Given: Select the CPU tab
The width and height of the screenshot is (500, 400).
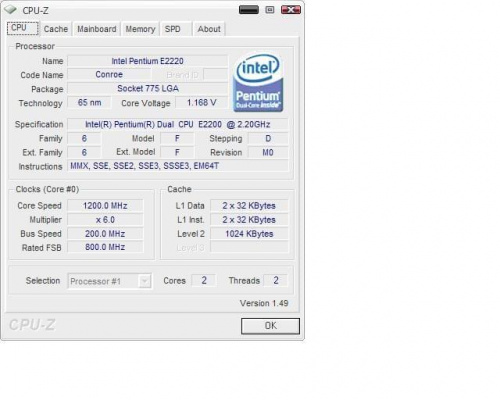Looking at the screenshot, I should pyautogui.click(x=23, y=28).
